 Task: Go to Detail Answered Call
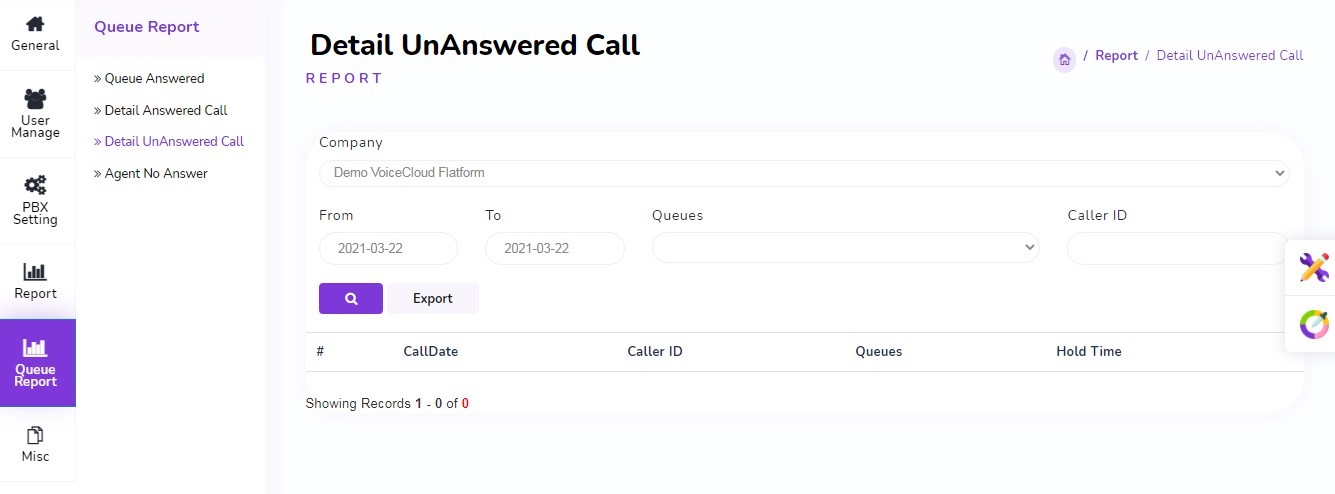coord(166,110)
